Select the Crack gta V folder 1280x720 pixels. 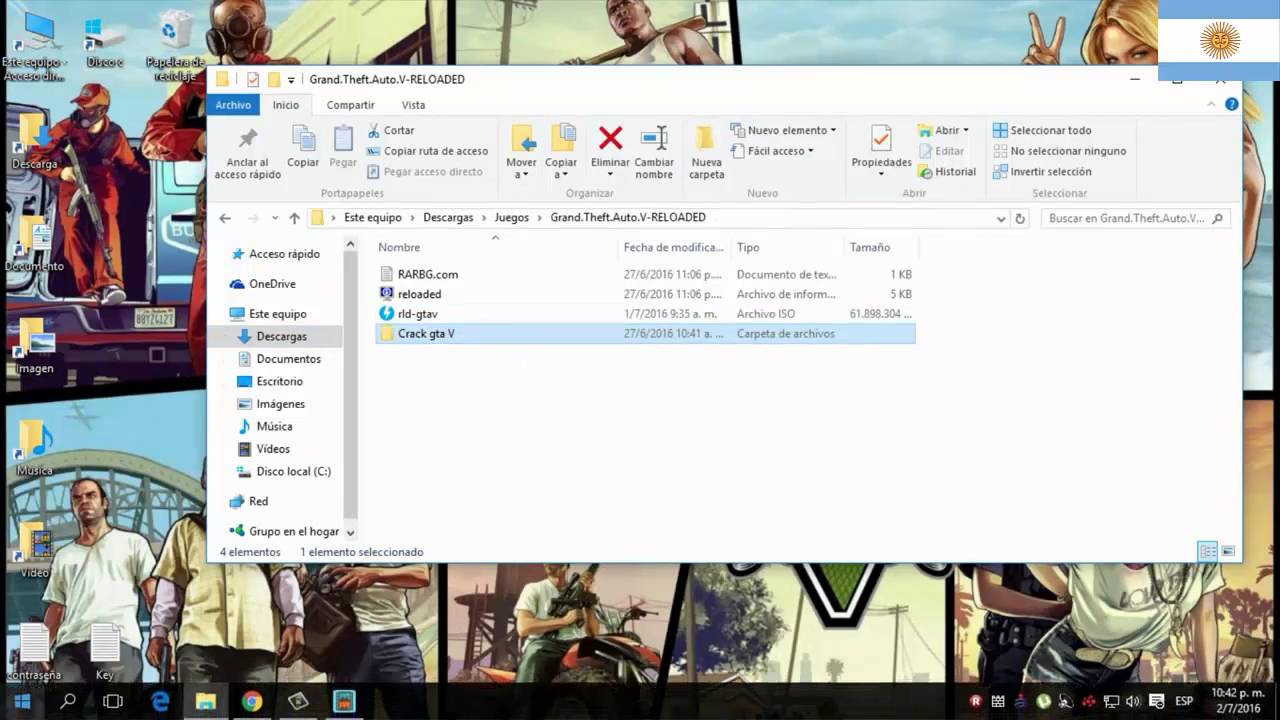click(x=645, y=334)
